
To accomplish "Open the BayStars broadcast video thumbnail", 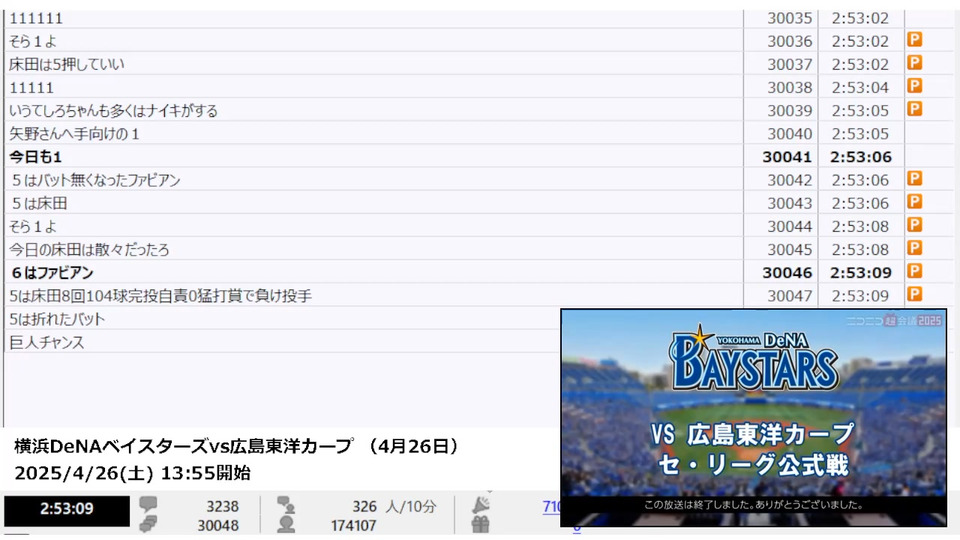I will [754, 418].
